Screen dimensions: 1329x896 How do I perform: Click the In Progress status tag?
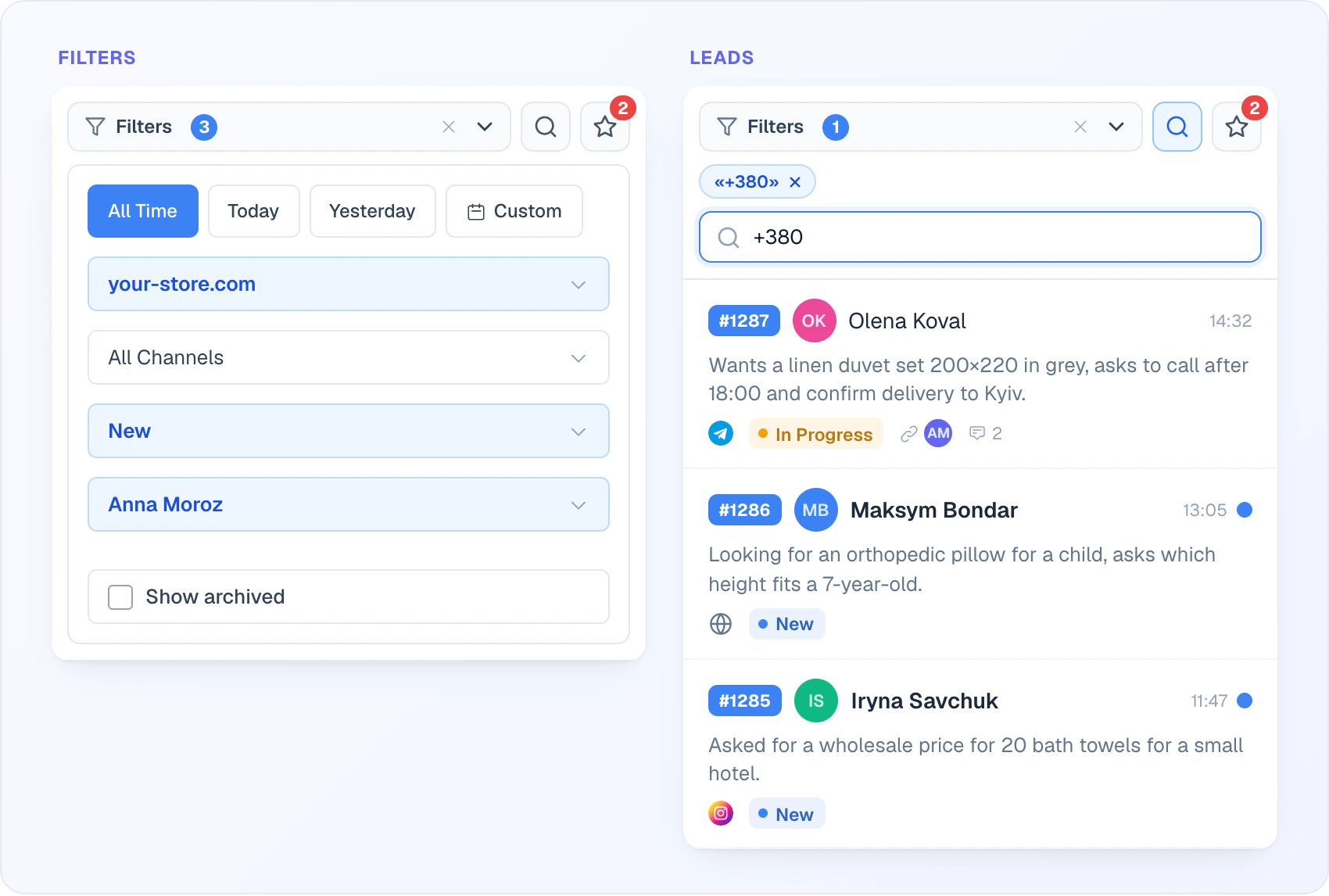tap(815, 434)
